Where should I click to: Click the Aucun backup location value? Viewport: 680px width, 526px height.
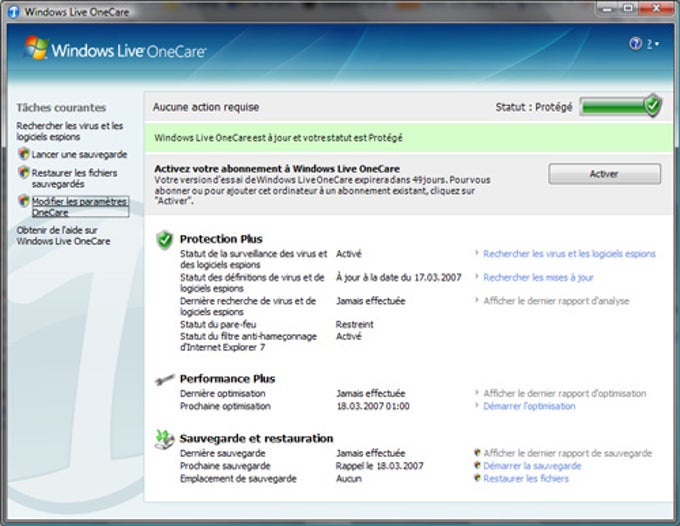pos(349,479)
